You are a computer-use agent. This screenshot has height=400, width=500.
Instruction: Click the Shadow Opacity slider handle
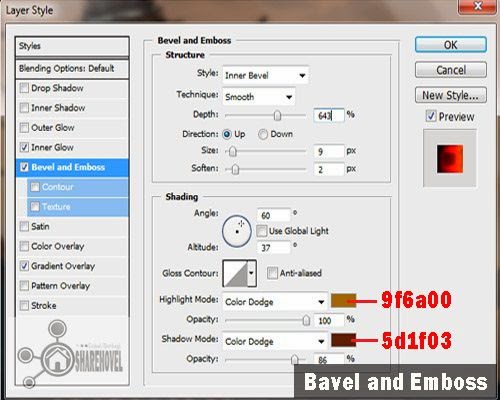pyautogui.click(x=294, y=359)
